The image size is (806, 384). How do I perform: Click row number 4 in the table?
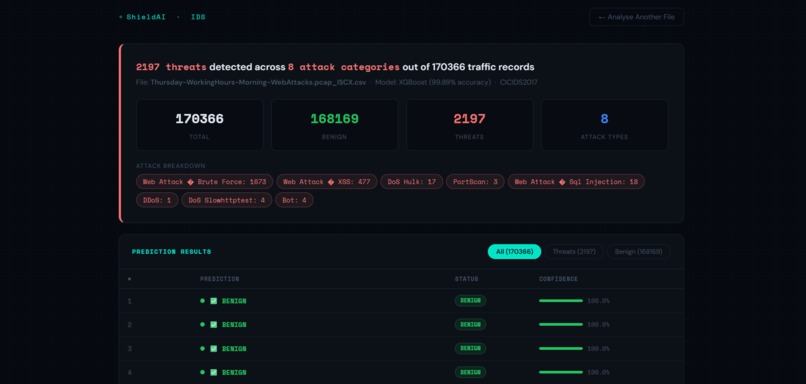130,372
